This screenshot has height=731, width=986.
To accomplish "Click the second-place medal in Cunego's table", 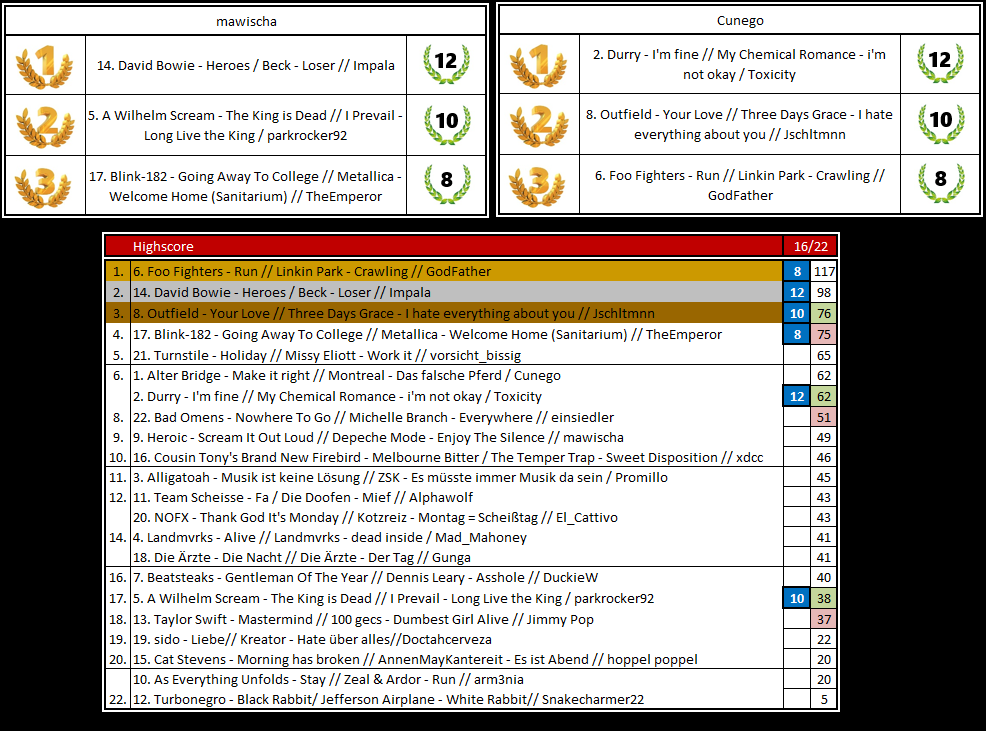I will click(x=539, y=125).
